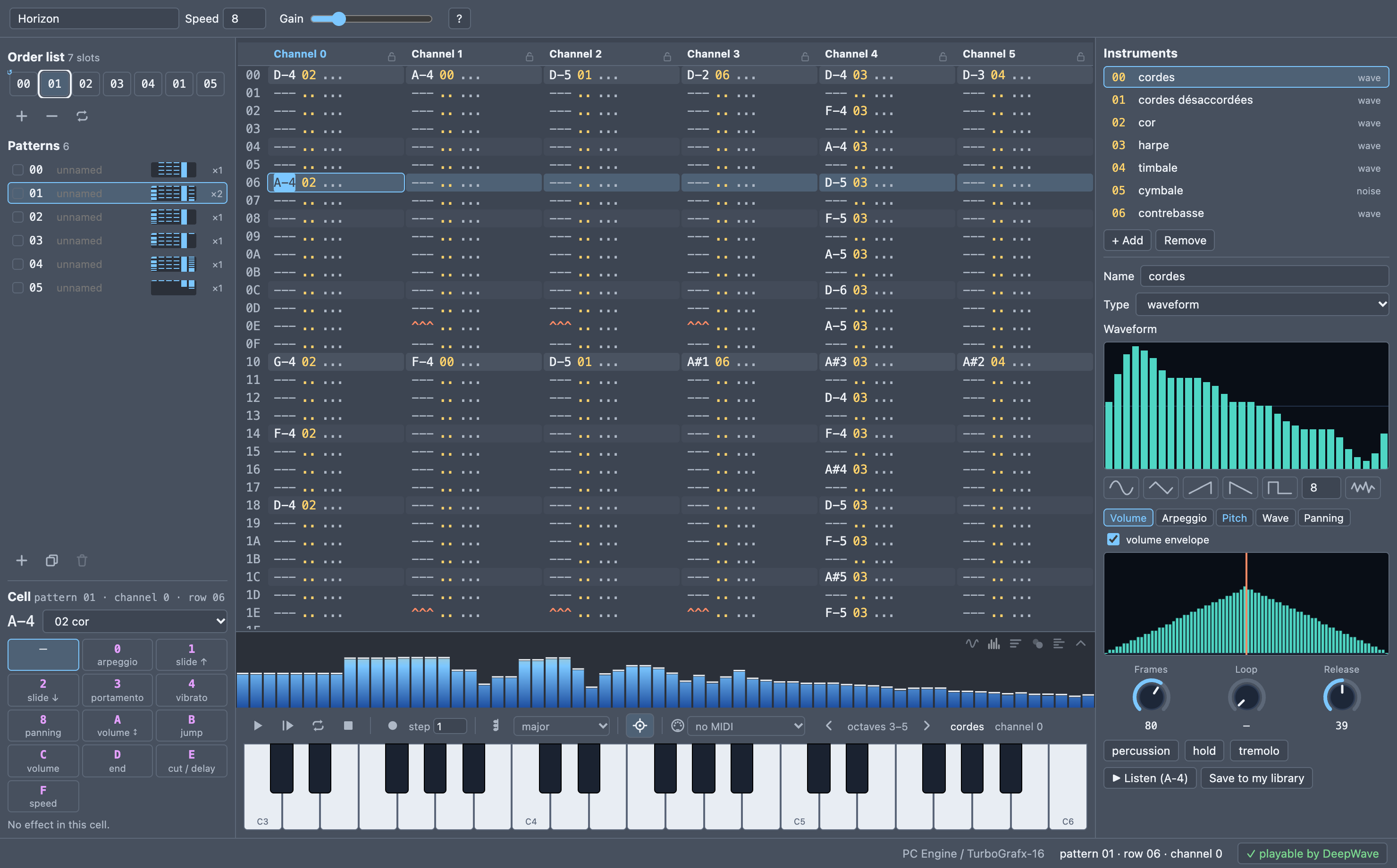This screenshot has width=1397, height=868.
Task: Click the play-from-current-row icon
Action: [x=288, y=726]
